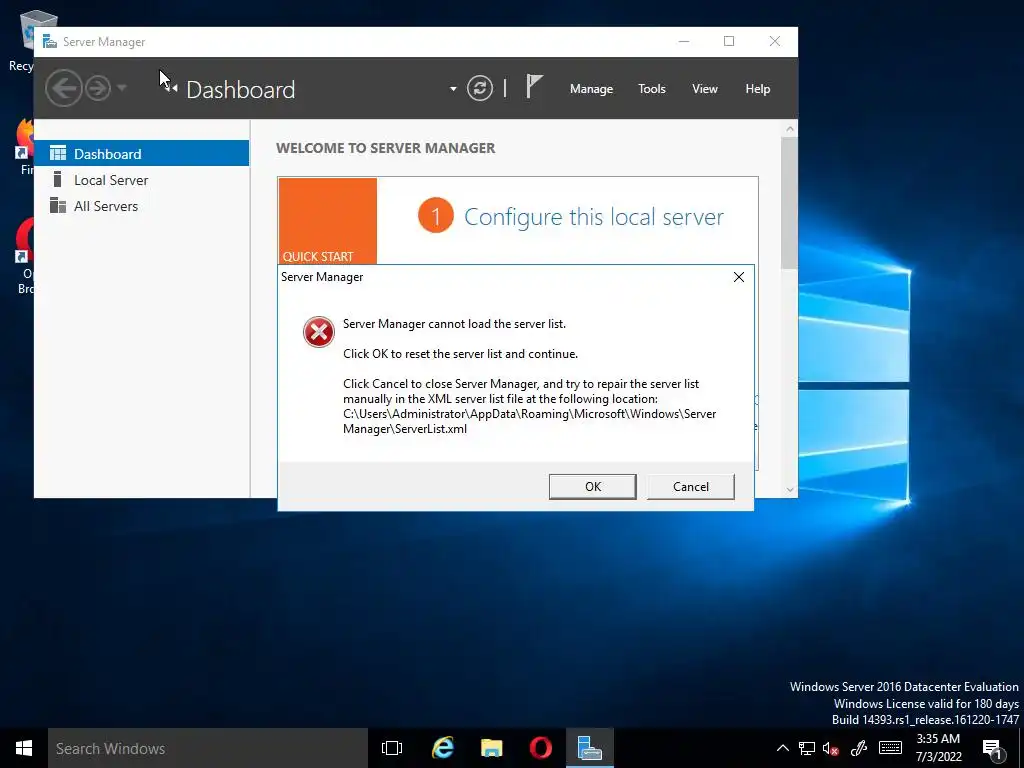
Task: Click the ServerList.xml path text in the dialog
Action: tap(530, 421)
